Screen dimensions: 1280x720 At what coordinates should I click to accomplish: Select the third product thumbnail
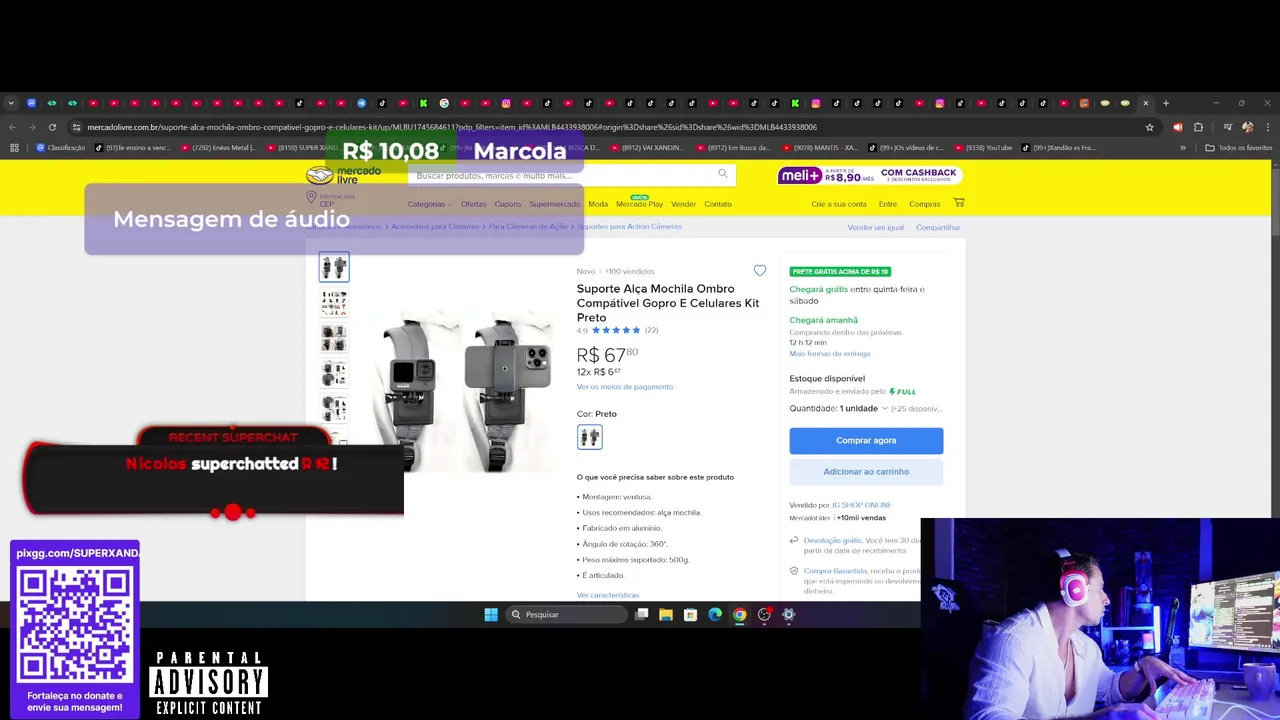pos(334,338)
